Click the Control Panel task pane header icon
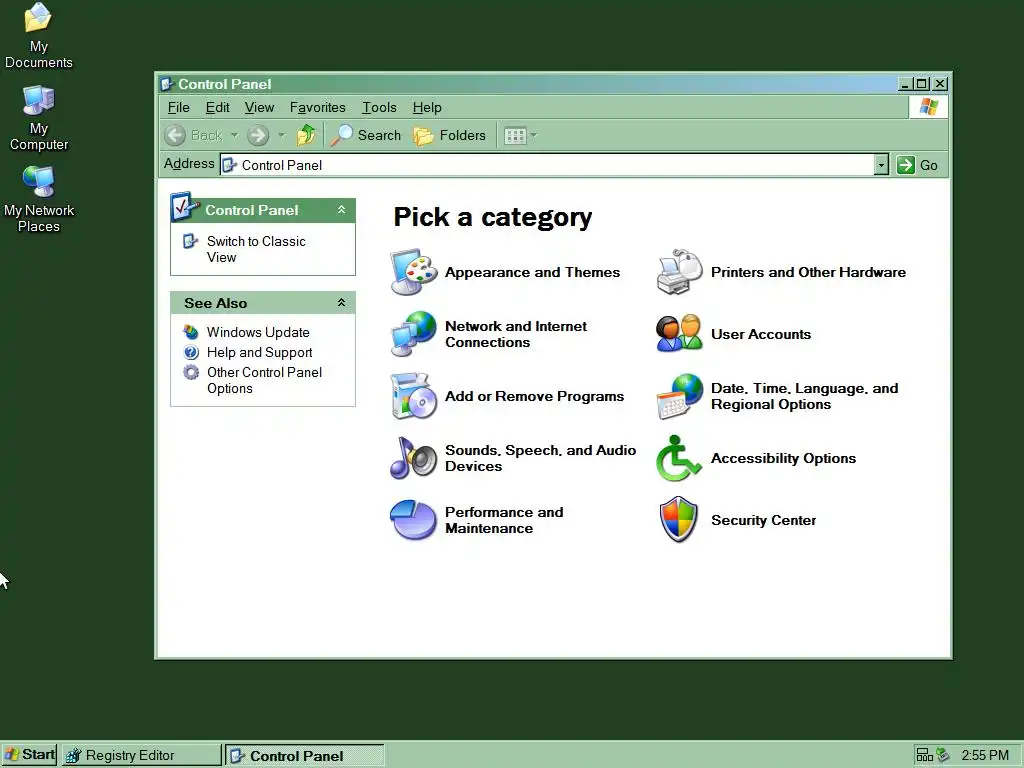The width and height of the screenshot is (1024, 768). click(x=185, y=207)
